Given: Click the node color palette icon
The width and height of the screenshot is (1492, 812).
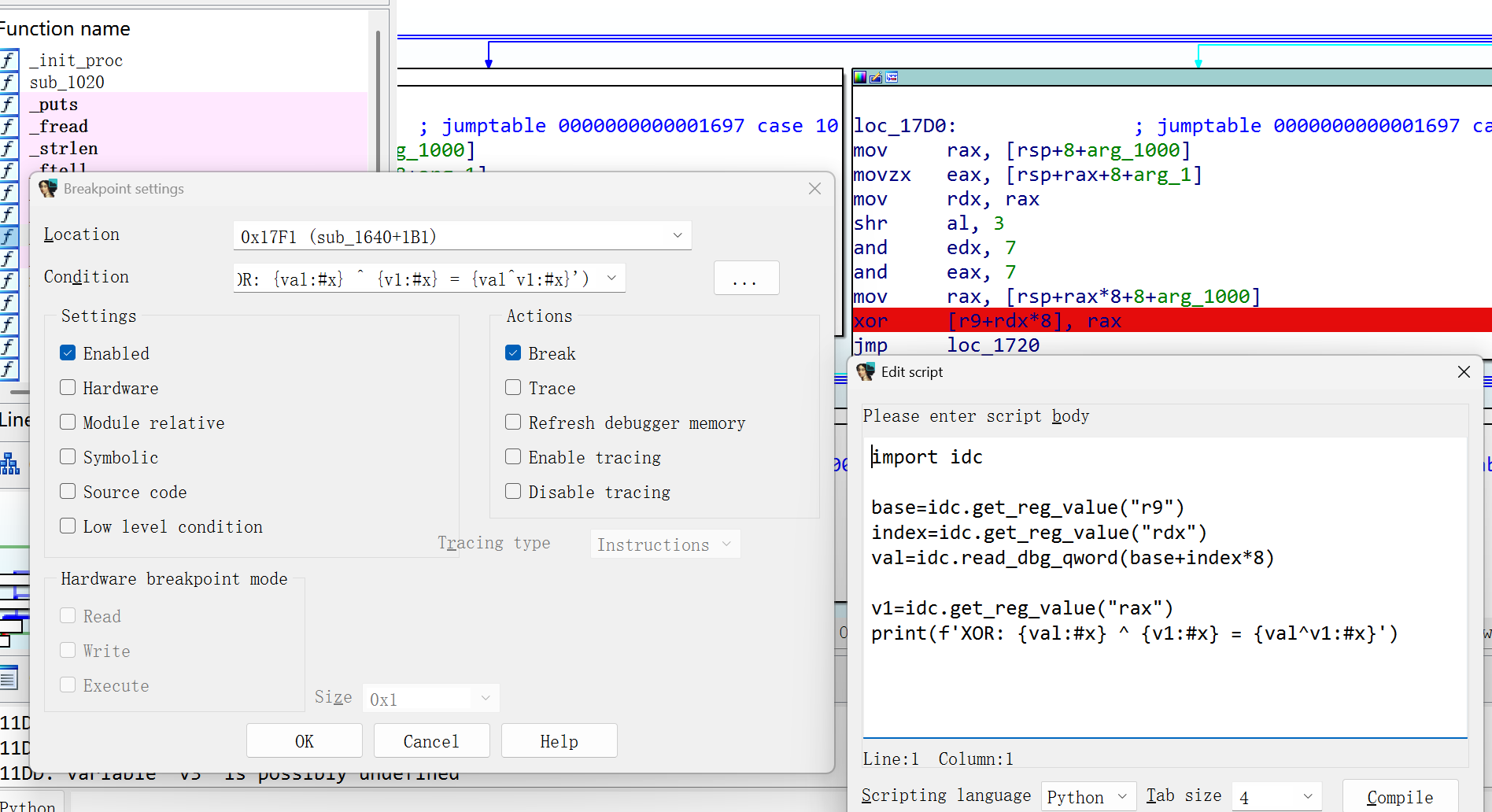Looking at the screenshot, I should (x=860, y=77).
